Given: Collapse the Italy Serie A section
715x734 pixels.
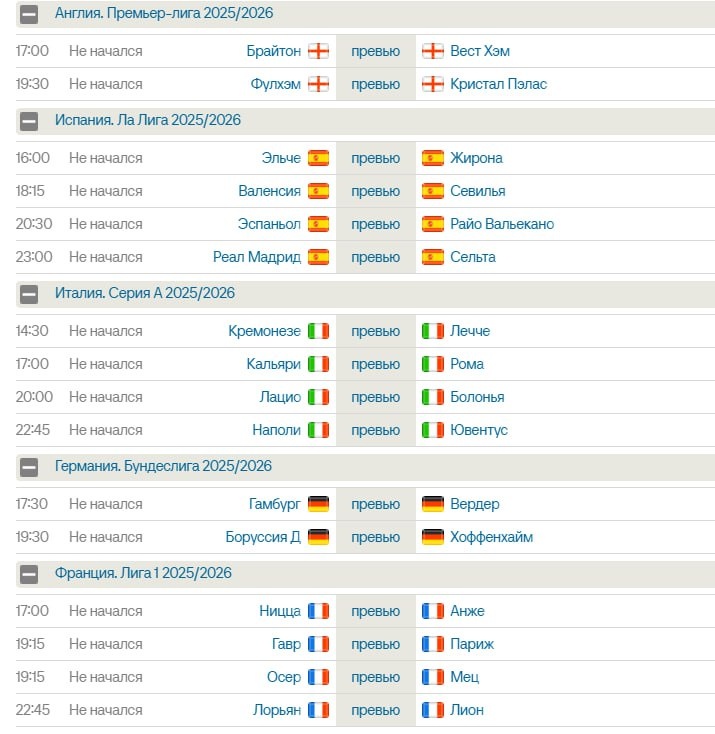Looking at the screenshot, I should [29, 294].
